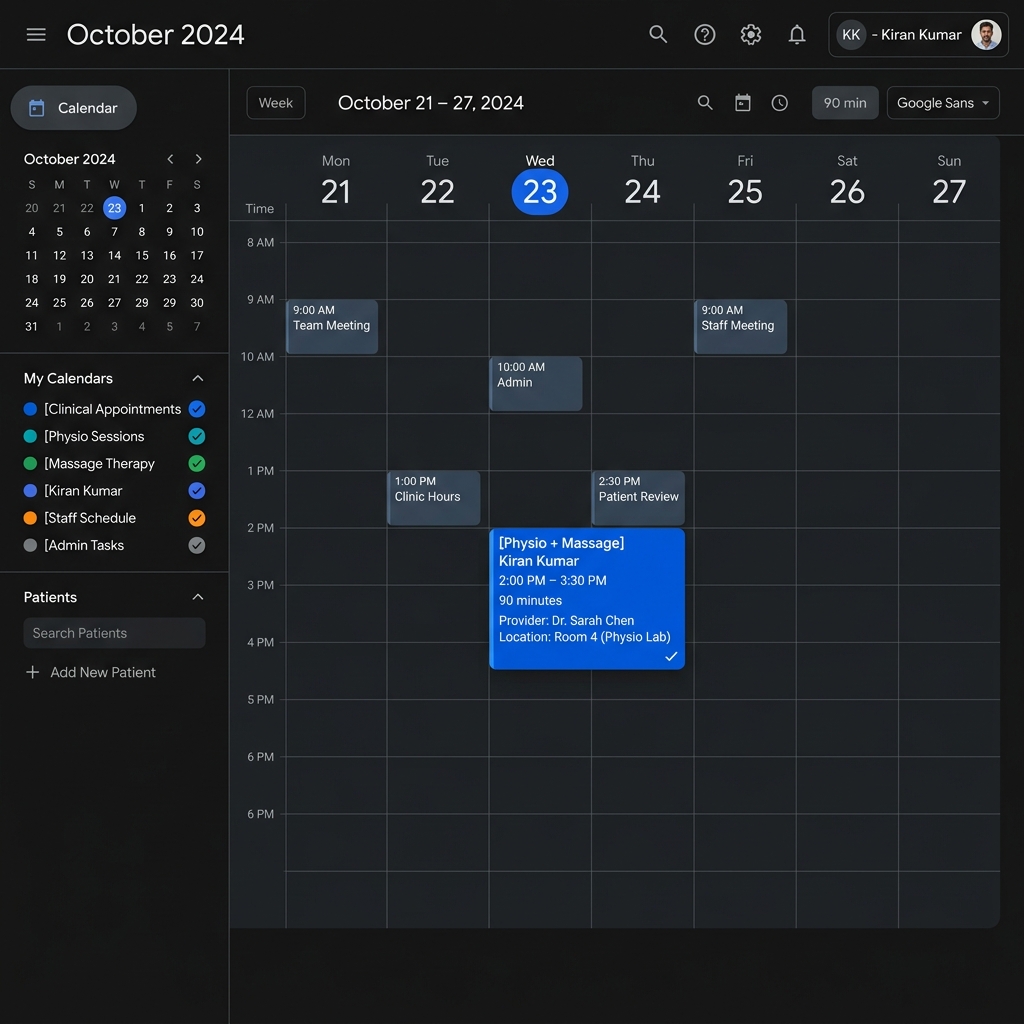Click the 90 min duration button

845,103
